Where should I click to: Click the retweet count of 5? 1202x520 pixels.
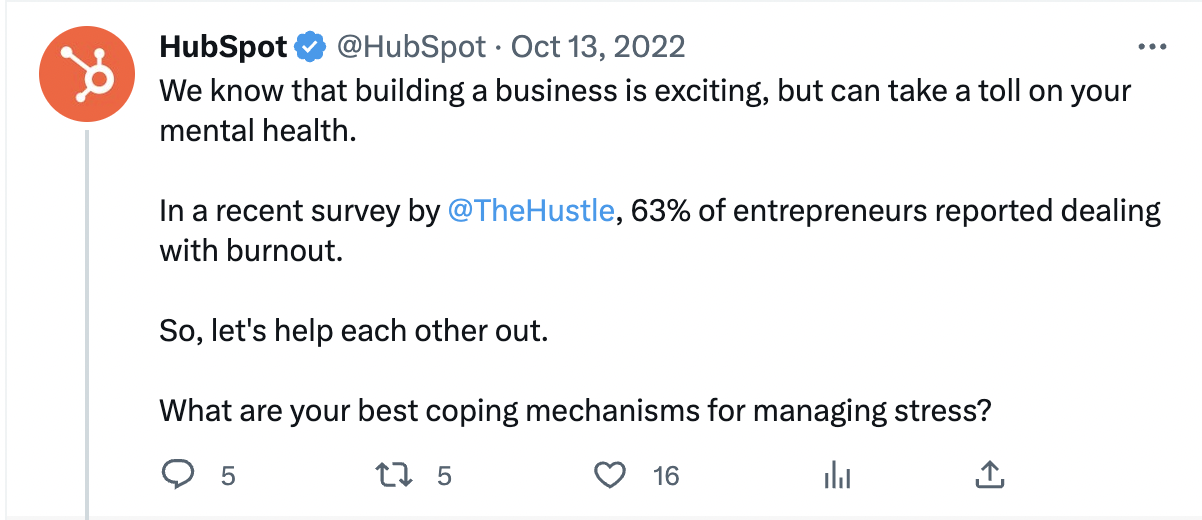445,476
